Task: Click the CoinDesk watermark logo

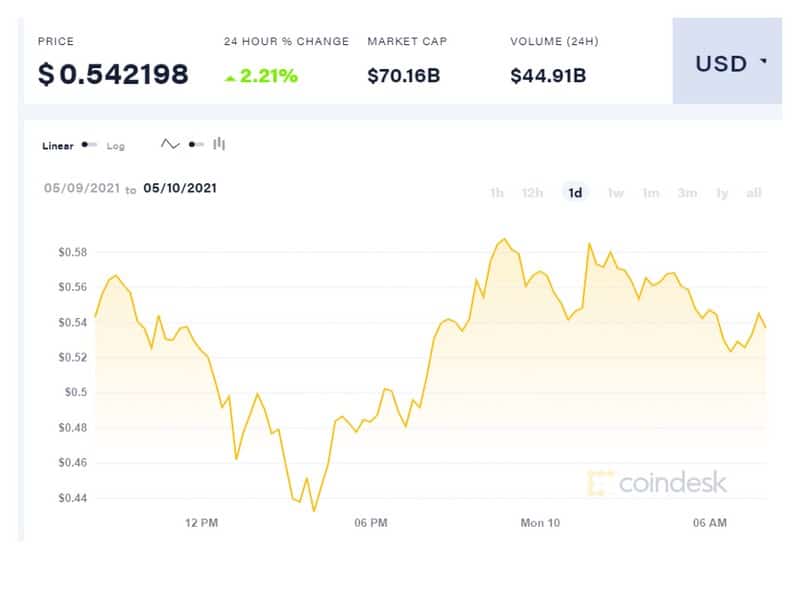Action: pos(657,483)
